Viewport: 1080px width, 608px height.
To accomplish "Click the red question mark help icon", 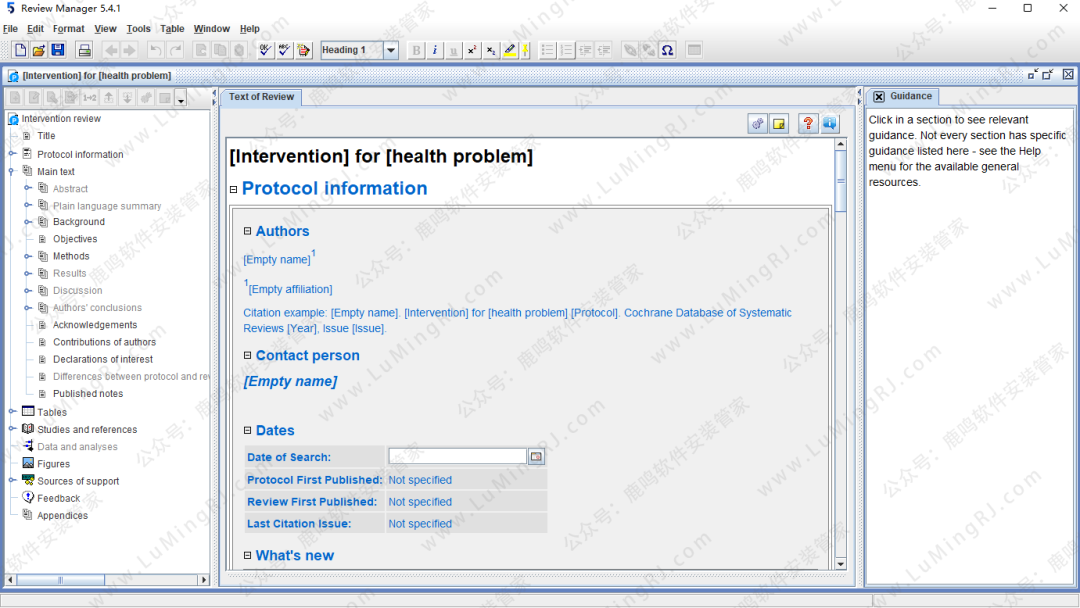I will (807, 123).
